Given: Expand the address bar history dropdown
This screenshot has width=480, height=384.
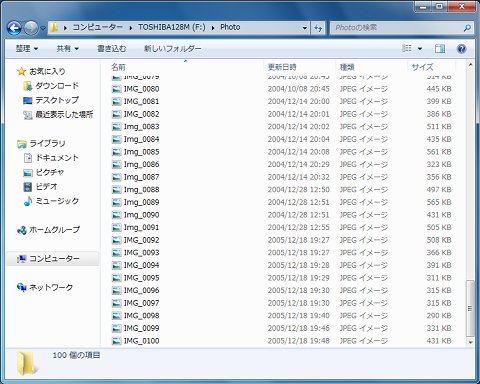Looking at the screenshot, I should 304,28.
